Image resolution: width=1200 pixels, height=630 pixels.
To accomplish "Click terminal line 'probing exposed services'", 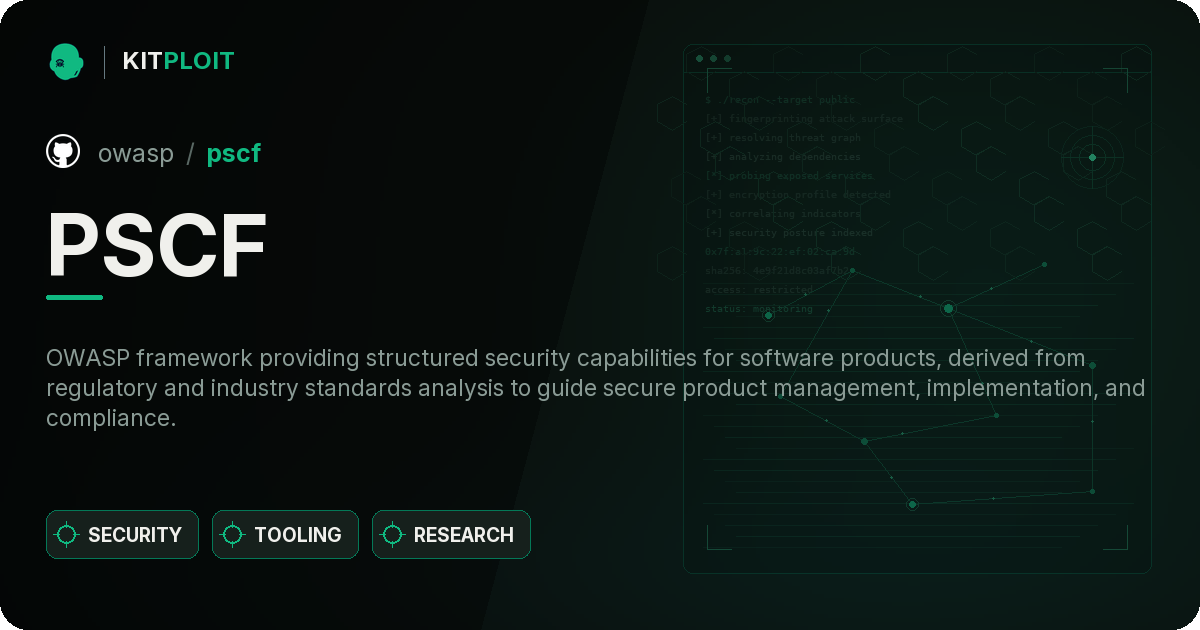I will click(x=790, y=176).
